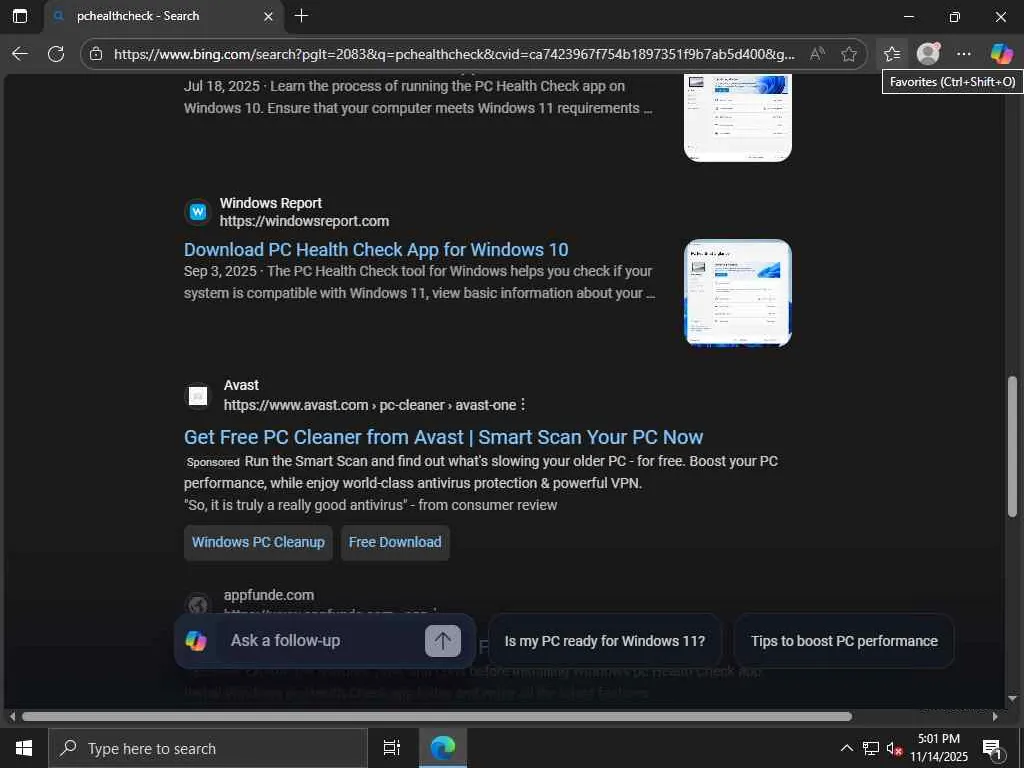Click the Copilot icon in follow-up box
The width and height of the screenshot is (1024, 768).
[196, 641]
